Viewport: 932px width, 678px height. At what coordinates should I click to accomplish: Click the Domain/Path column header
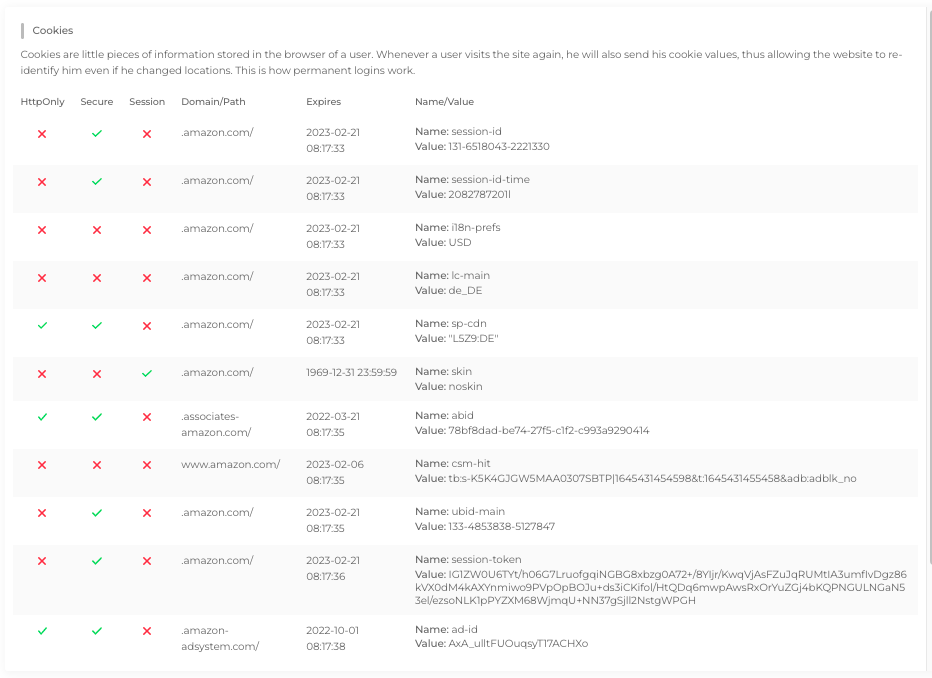[213, 102]
